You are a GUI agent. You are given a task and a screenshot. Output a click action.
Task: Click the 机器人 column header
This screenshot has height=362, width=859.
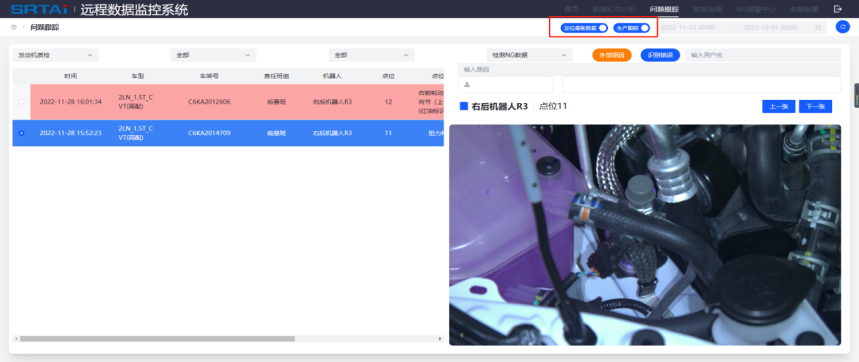(332, 76)
